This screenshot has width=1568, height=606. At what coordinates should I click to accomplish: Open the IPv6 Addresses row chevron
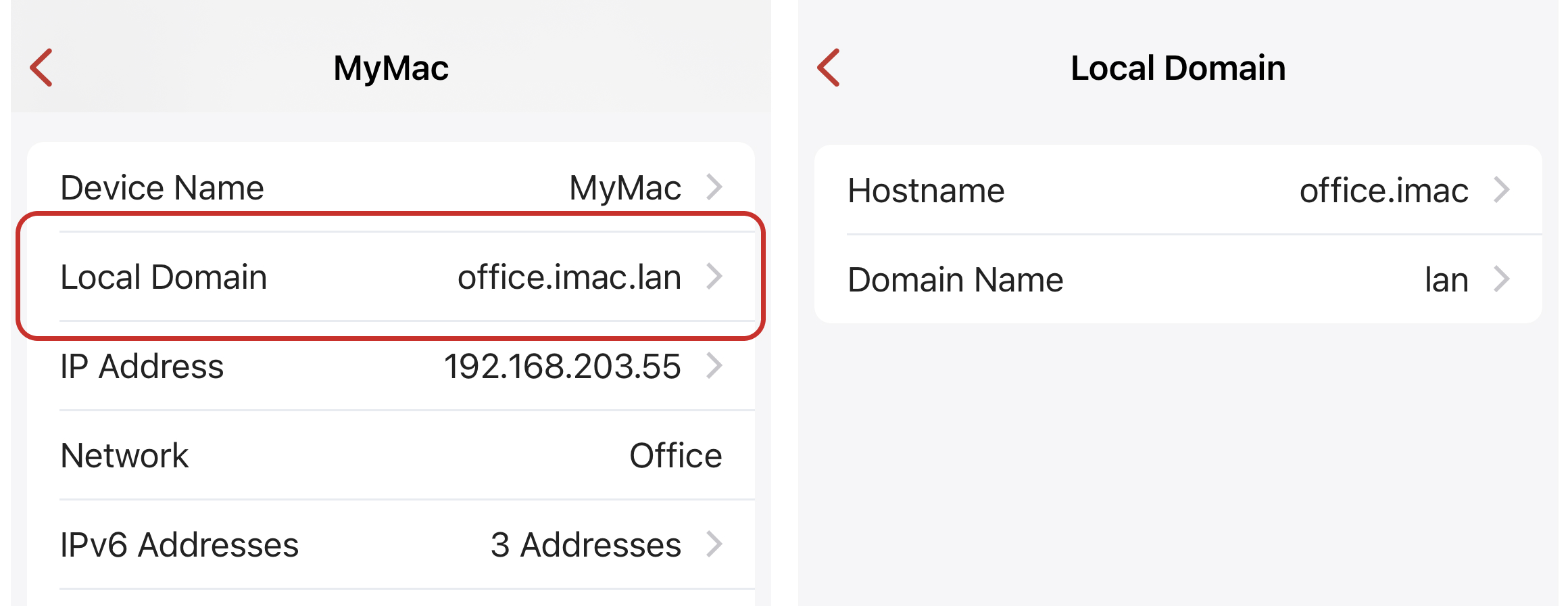[x=714, y=544]
